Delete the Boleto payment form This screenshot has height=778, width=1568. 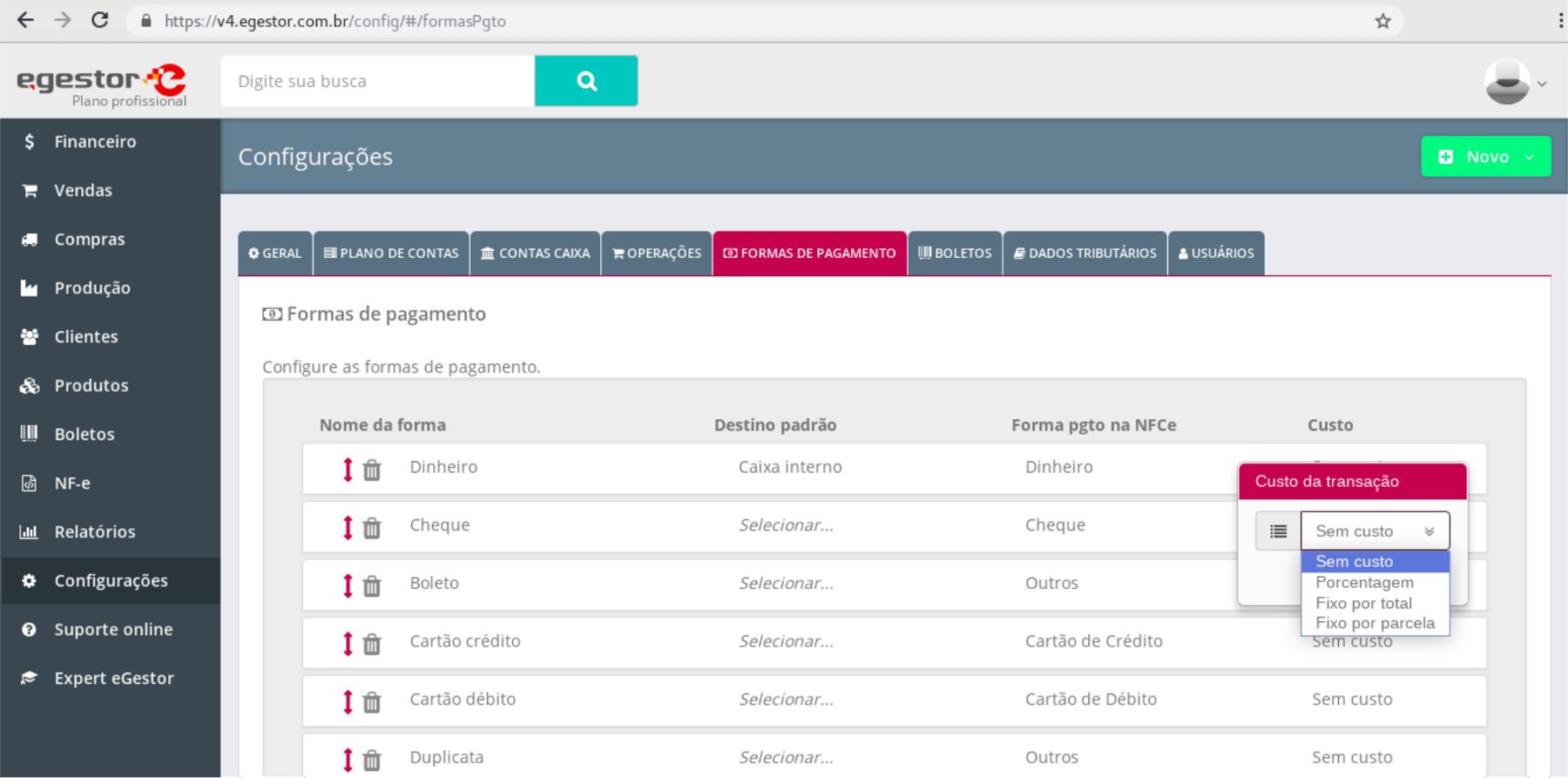[x=372, y=586]
